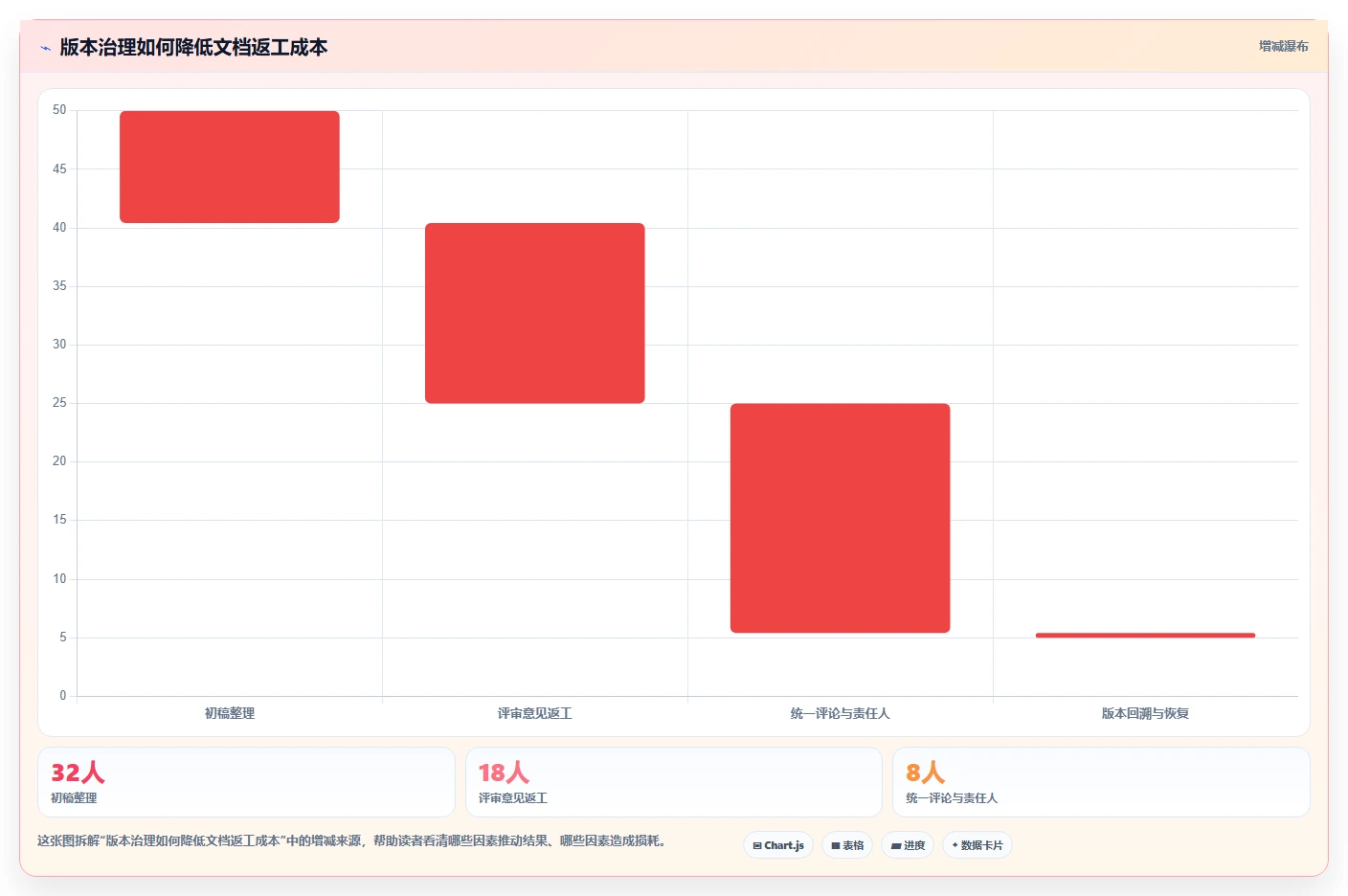The width and height of the screenshot is (1348, 896).
Task: Click the red 评审意见返工 waterfall bar
Action: coord(535,313)
